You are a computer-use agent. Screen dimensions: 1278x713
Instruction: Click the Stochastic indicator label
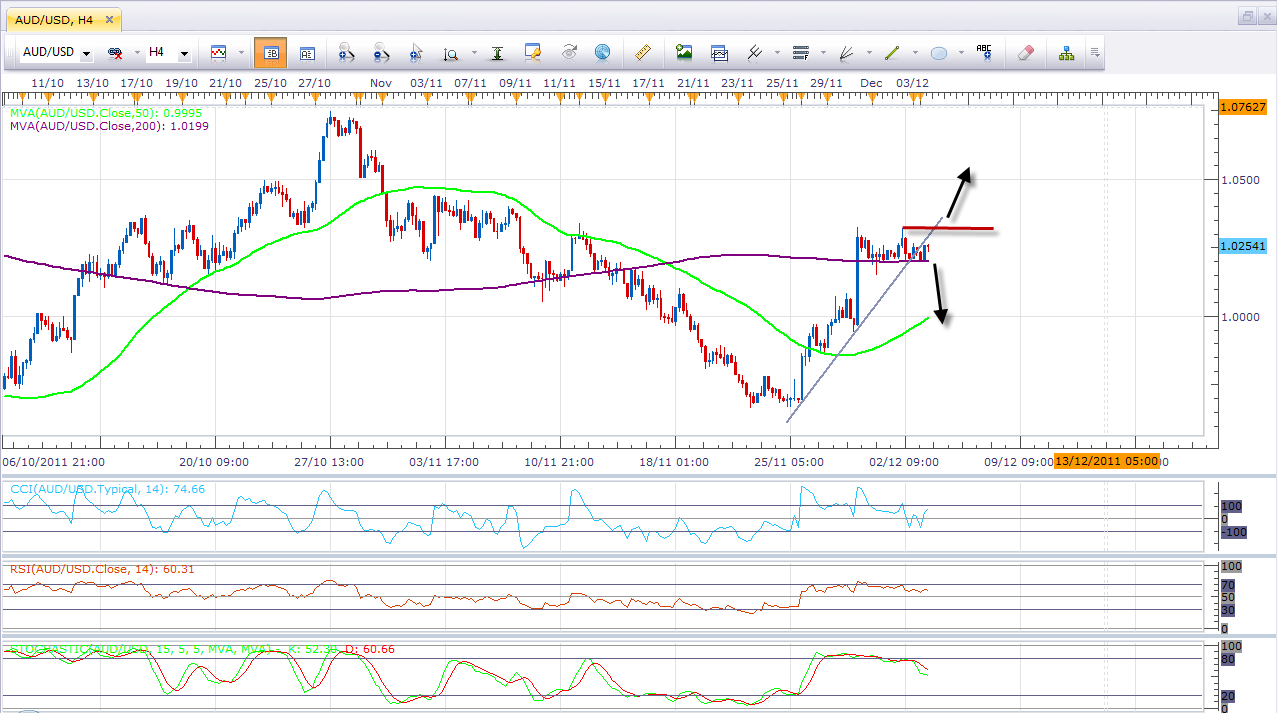coord(202,649)
